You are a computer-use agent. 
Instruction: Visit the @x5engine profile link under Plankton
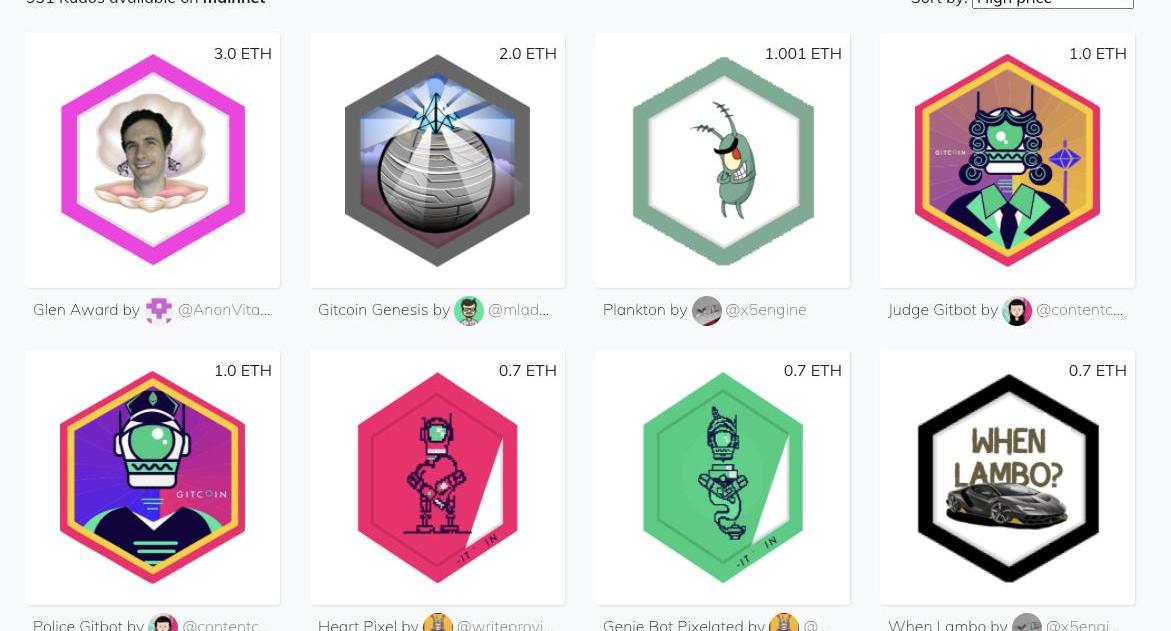765,310
